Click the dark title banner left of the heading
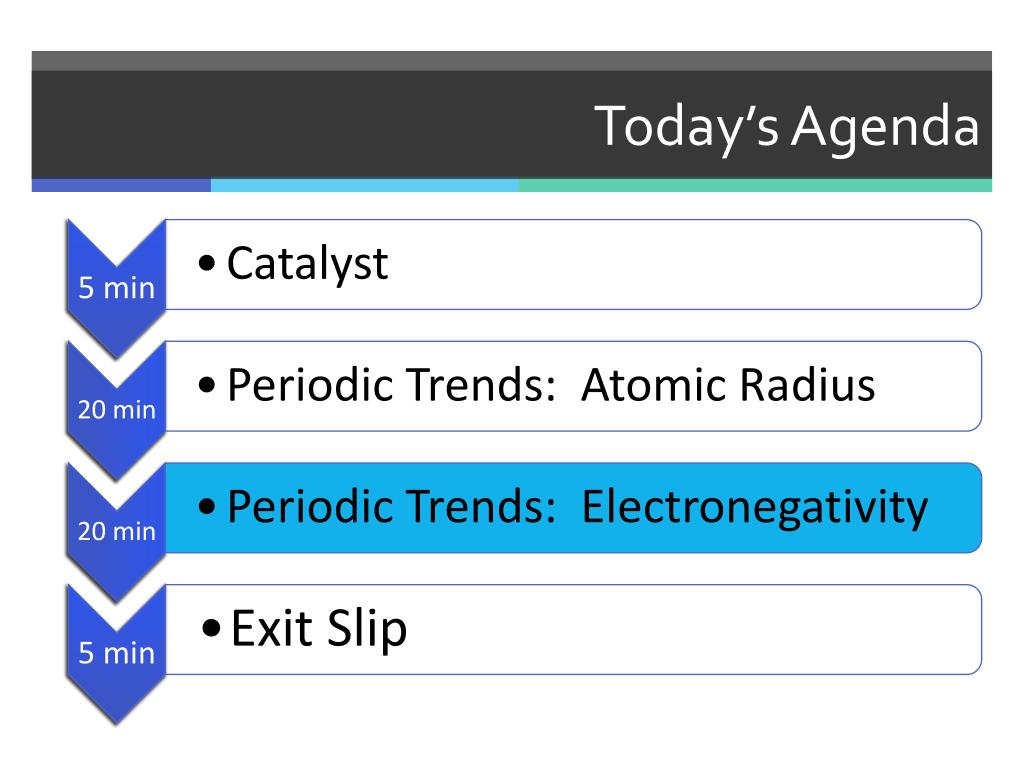1024x768 pixels. [x=307, y=125]
